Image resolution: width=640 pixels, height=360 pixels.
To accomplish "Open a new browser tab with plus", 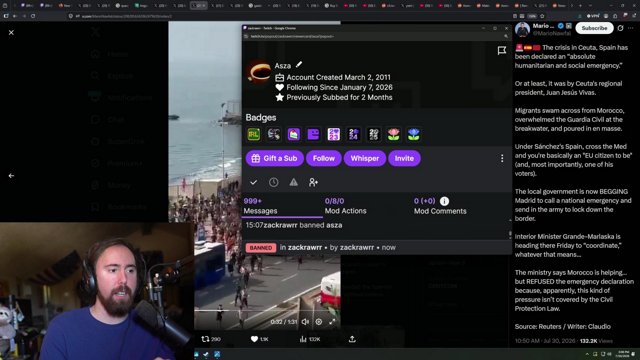I will click(x=580, y=6).
